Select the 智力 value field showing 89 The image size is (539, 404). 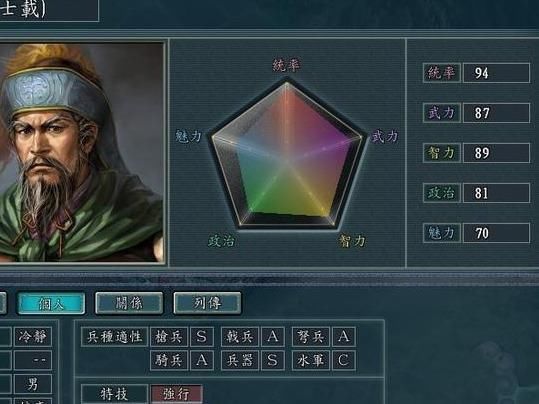pos(496,153)
